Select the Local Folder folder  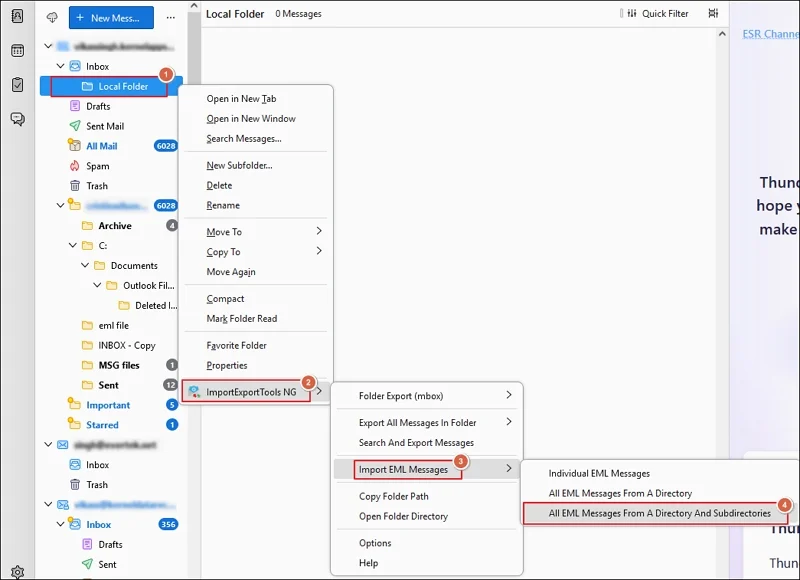tap(110, 87)
